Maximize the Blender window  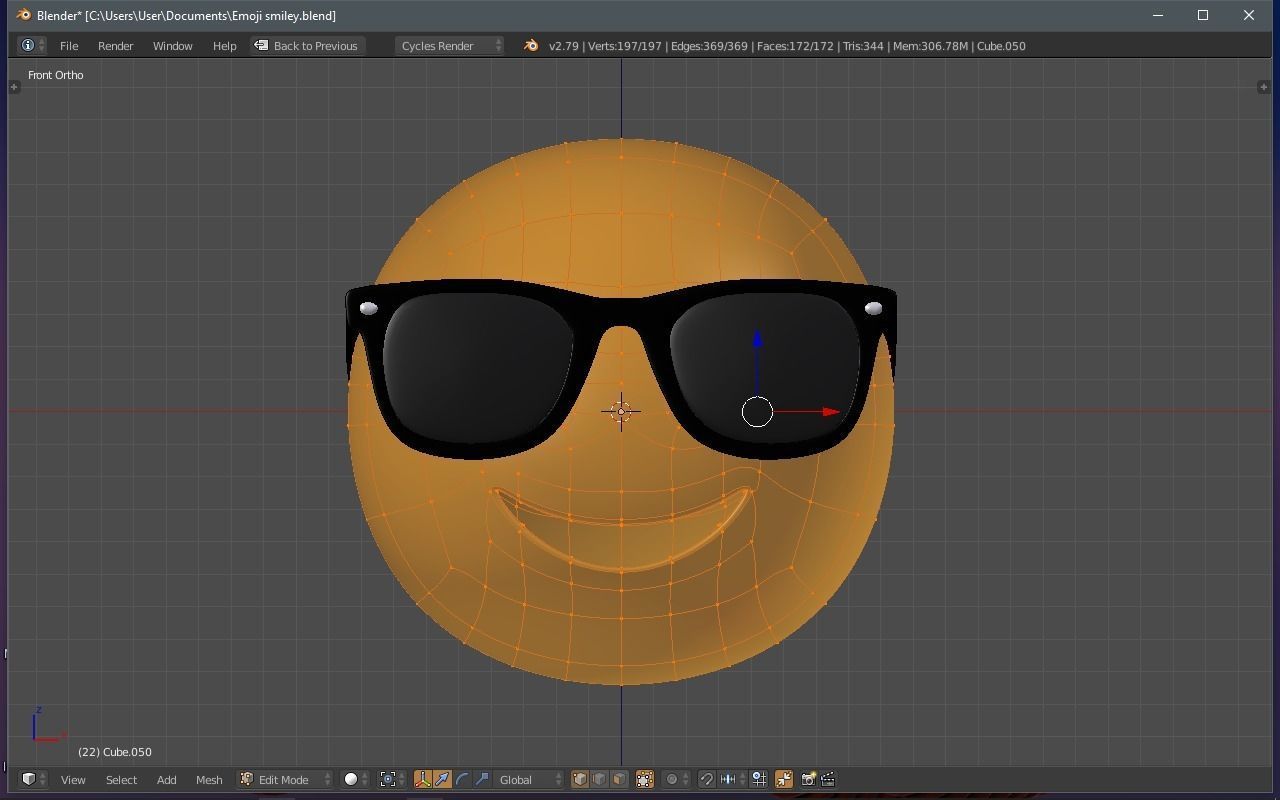click(x=1203, y=15)
